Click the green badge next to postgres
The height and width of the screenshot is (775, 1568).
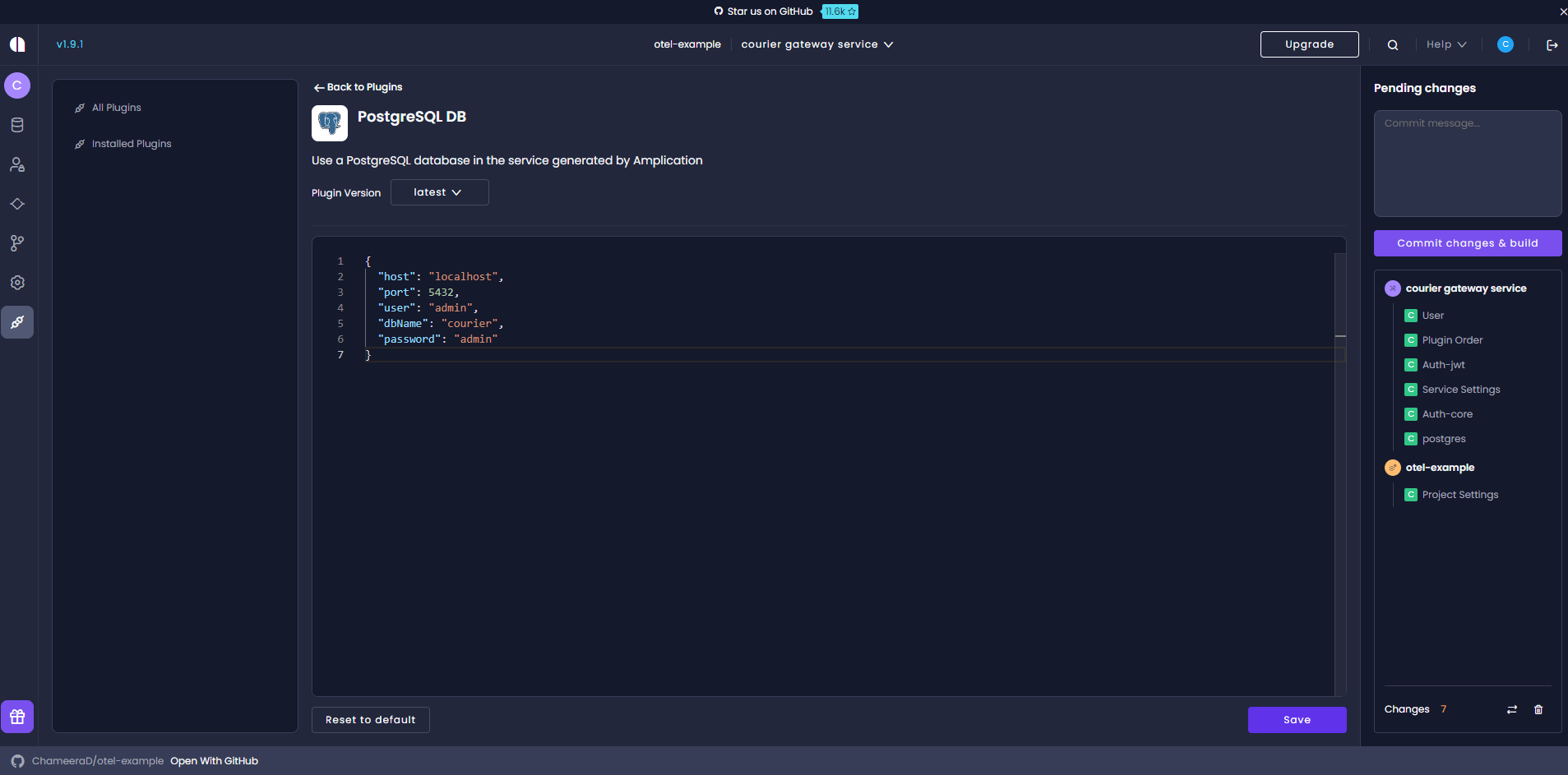coord(1411,439)
